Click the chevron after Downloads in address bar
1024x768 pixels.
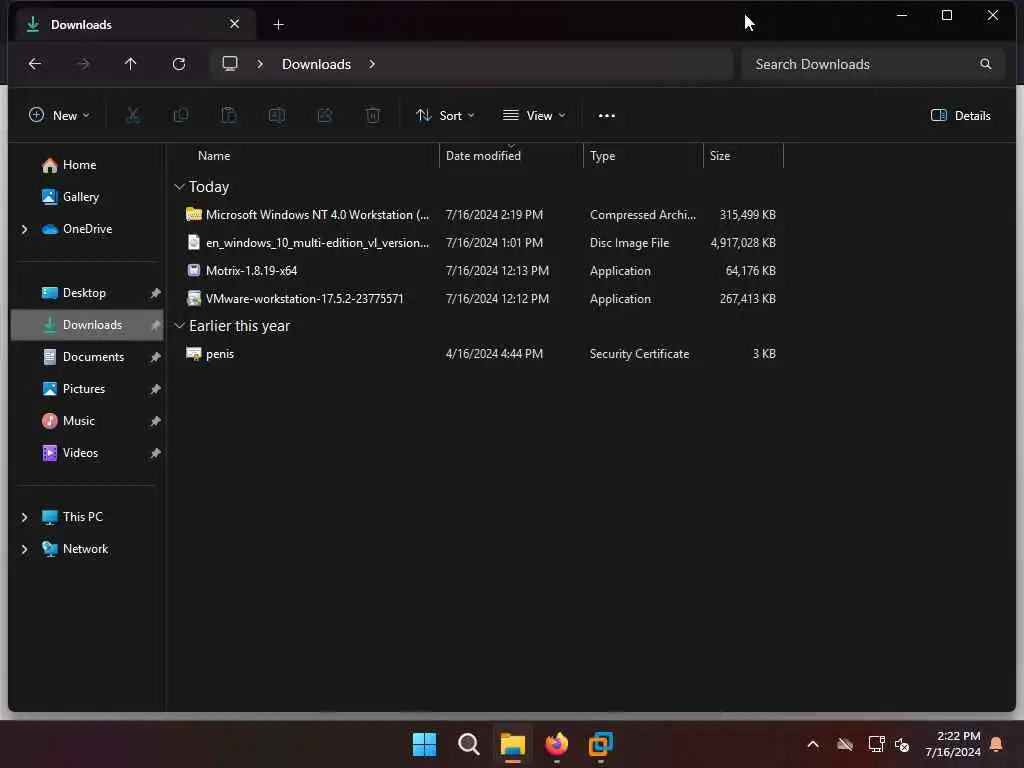point(372,64)
